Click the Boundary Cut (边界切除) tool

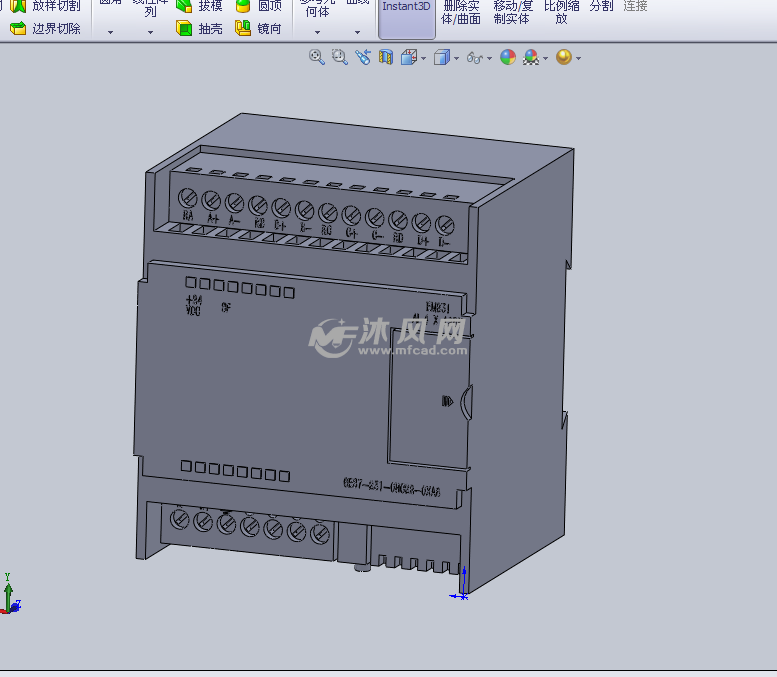(45, 29)
